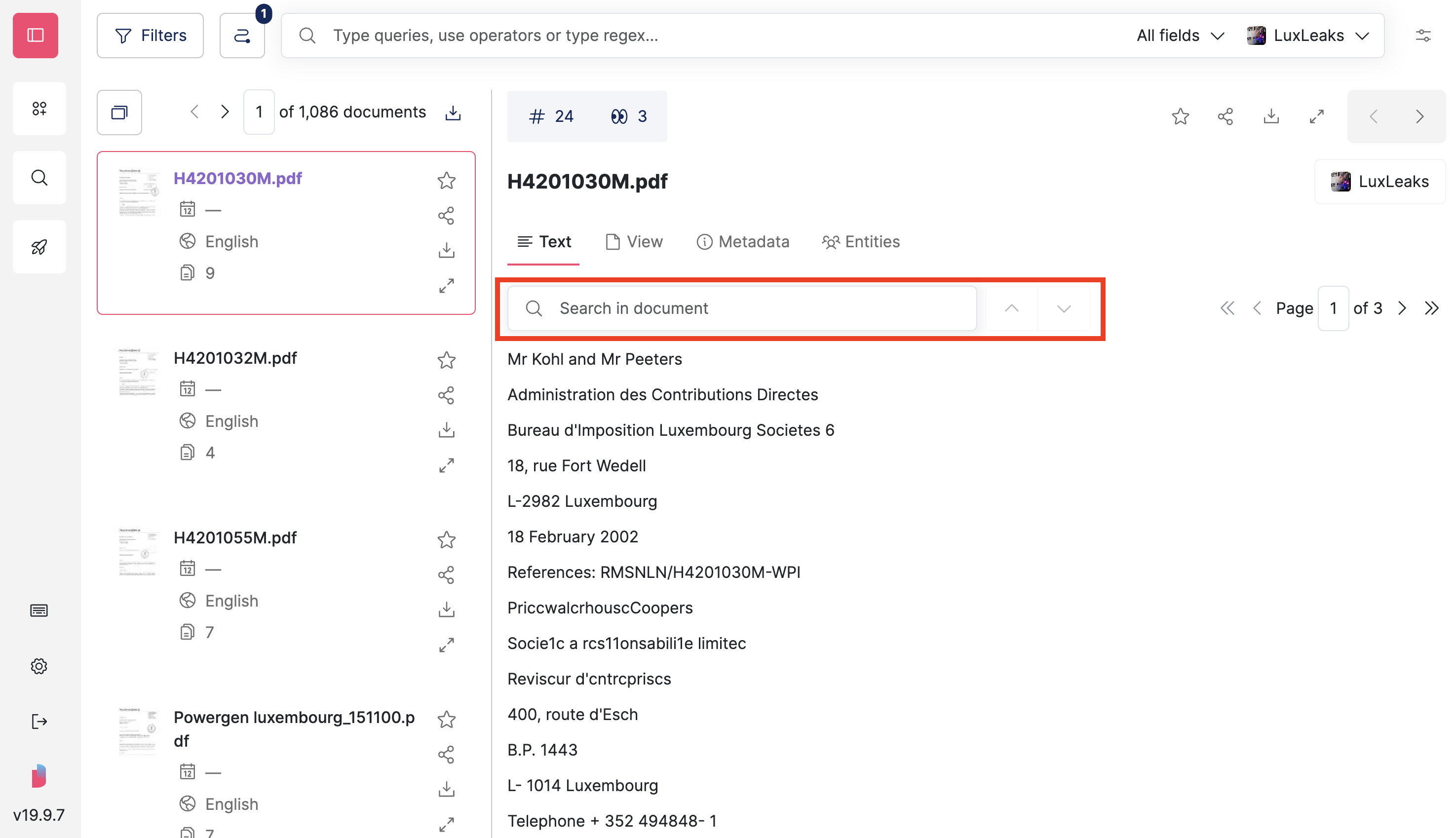This screenshot has width=1456, height=838.
Task: Go to next document in viewer
Action: 1420,116
